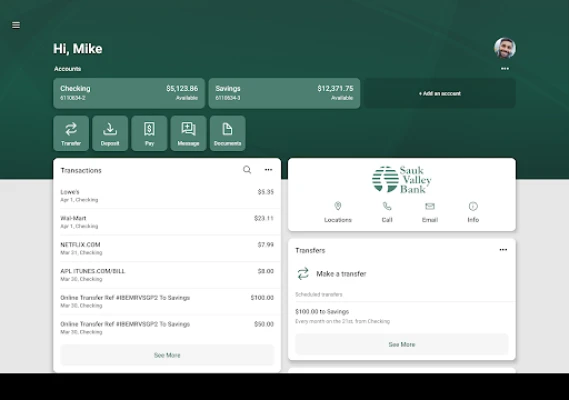Expand the Transfers card options menu
569x400 pixels.
pyautogui.click(x=503, y=250)
